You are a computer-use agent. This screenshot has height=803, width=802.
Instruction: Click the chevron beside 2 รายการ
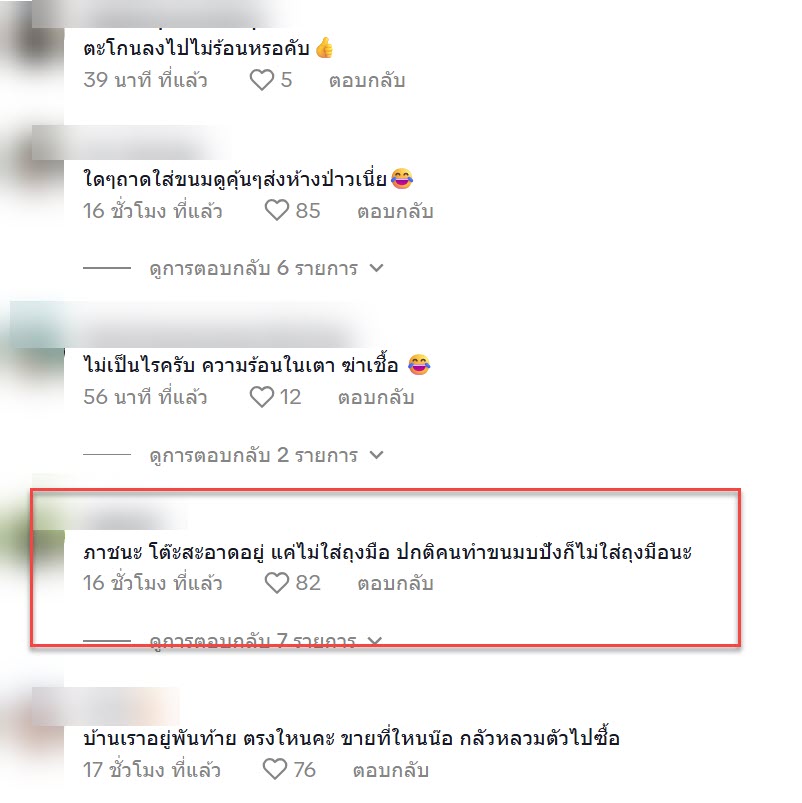click(x=376, y=455)
